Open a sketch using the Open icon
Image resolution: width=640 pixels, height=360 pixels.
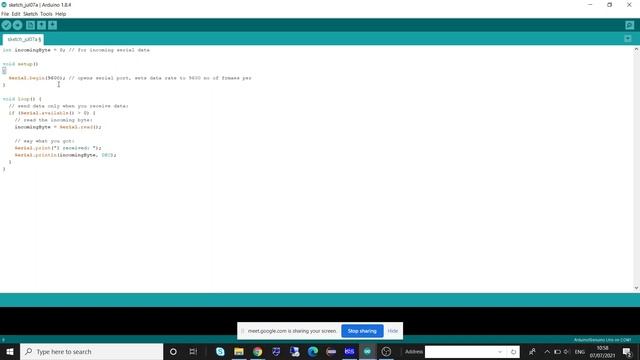tap(41, 25)
